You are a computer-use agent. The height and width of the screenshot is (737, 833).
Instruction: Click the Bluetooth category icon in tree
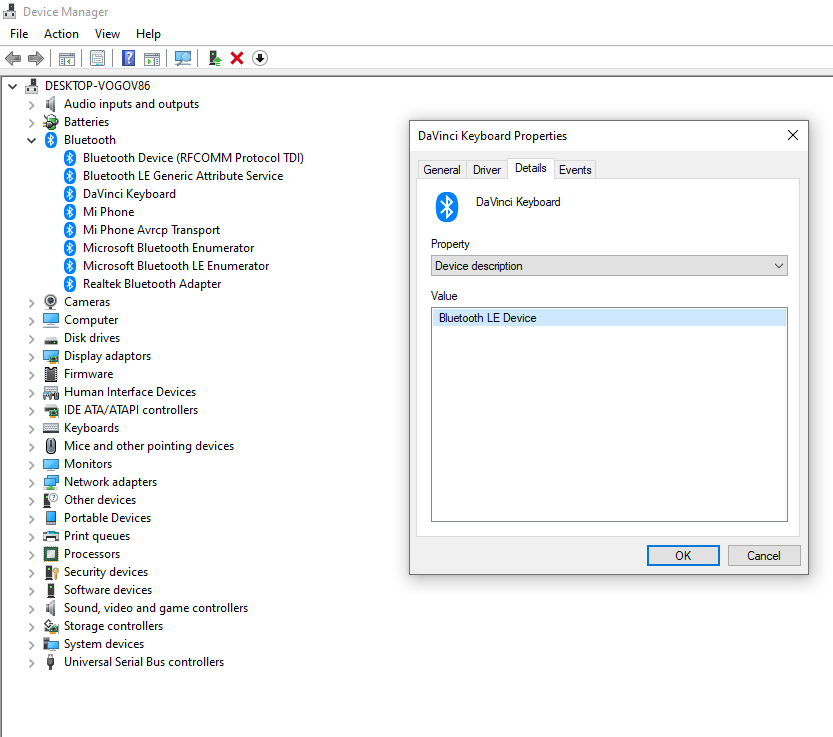coord(50,140)
